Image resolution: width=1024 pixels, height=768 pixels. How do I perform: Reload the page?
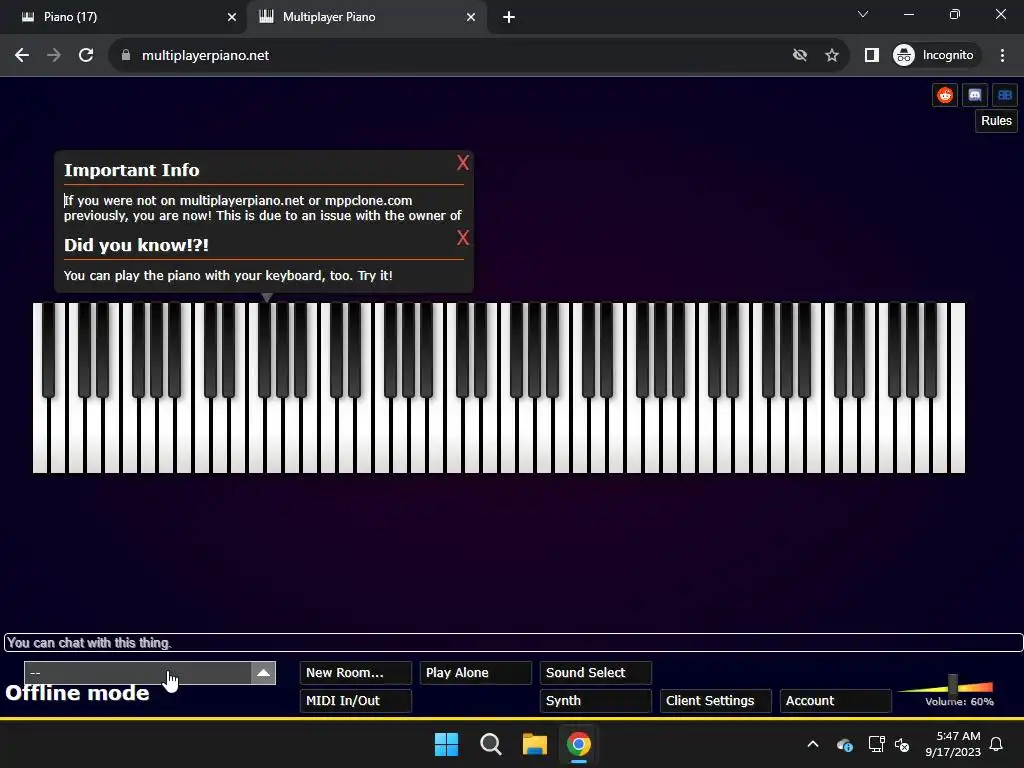pos(86,56)
